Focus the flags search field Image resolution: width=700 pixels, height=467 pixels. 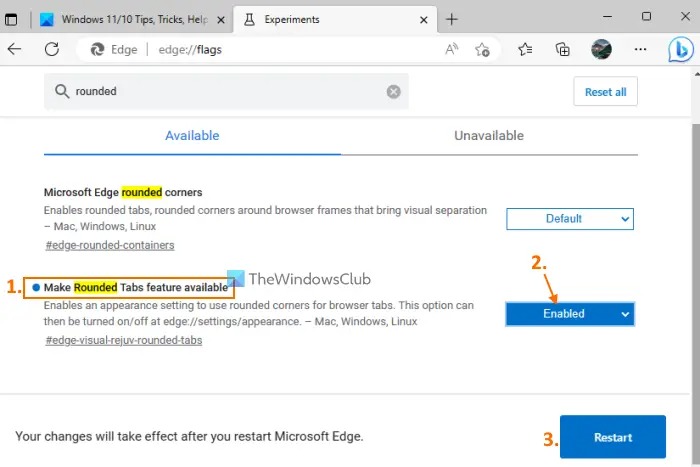tap(226, 92)
